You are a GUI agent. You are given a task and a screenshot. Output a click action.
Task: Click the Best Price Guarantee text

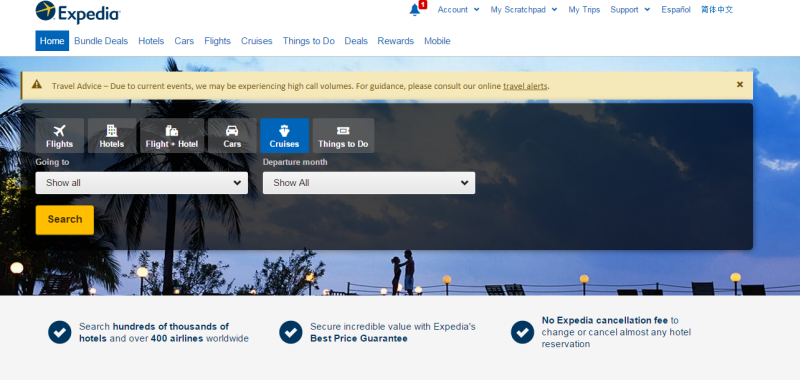pos(359,338)
